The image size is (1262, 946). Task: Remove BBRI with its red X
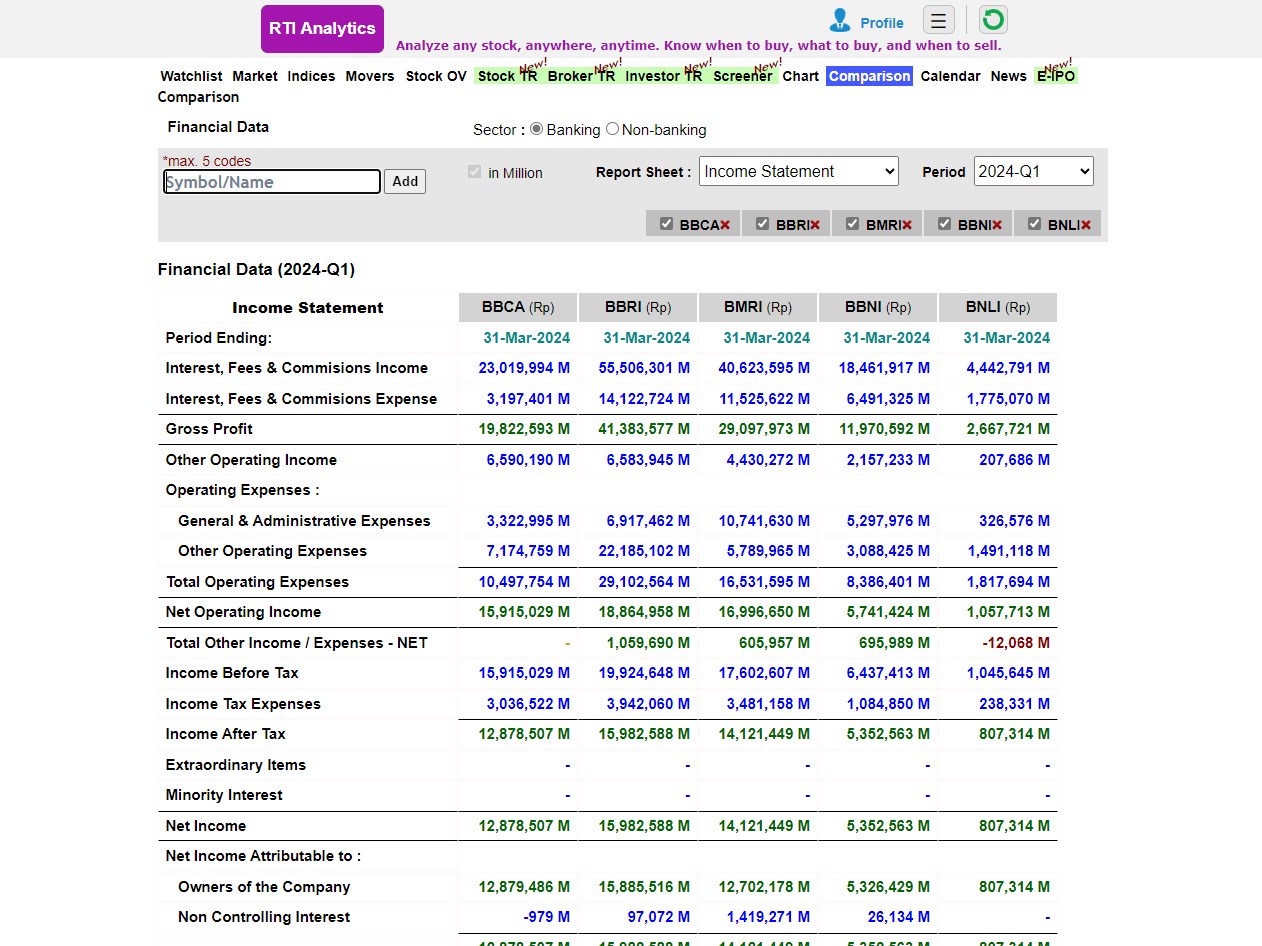(x=815, y=225)
